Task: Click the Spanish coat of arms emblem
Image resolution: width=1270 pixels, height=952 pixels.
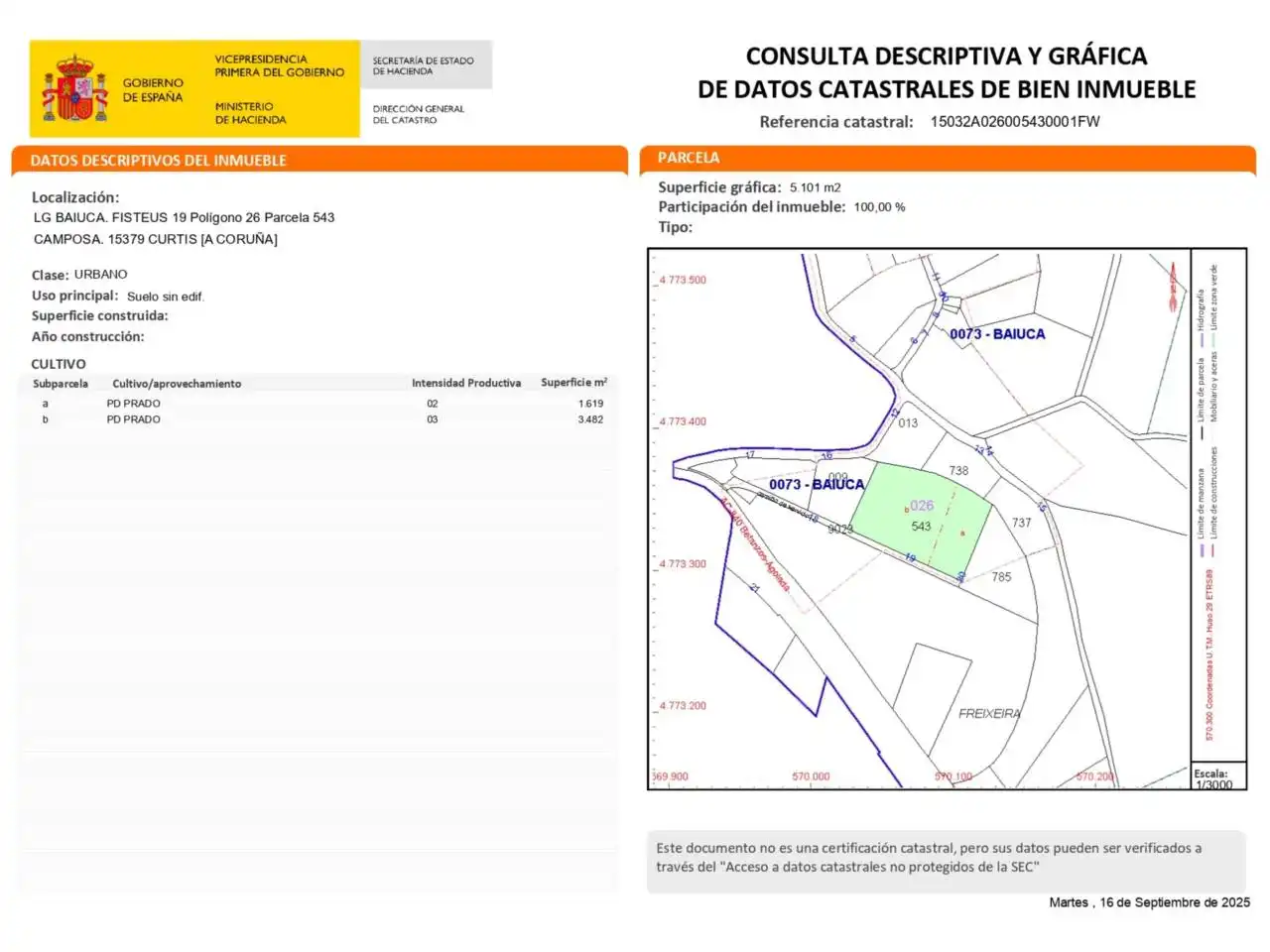Action: click(74, 88)
